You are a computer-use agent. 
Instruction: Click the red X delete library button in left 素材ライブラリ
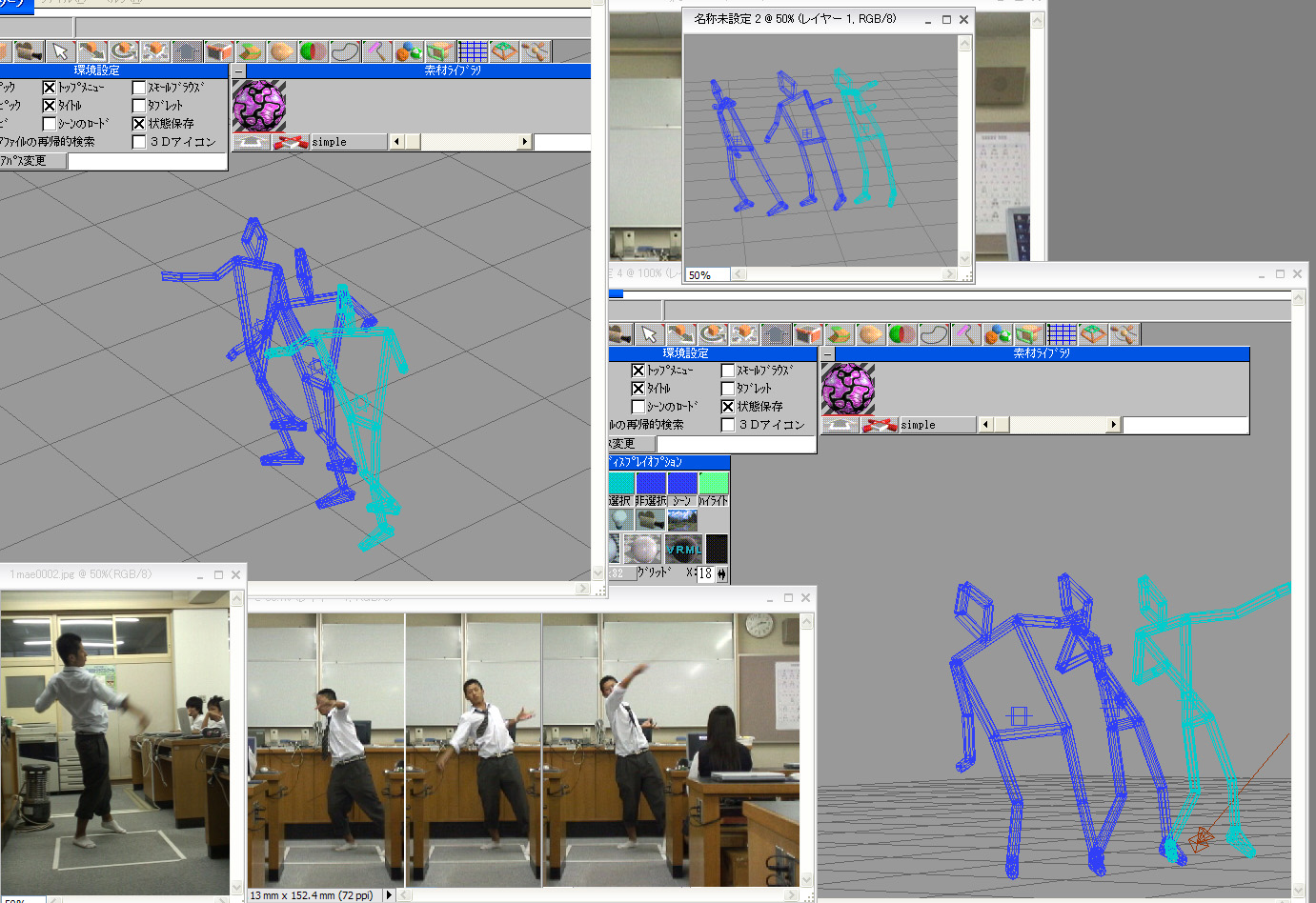291,142
